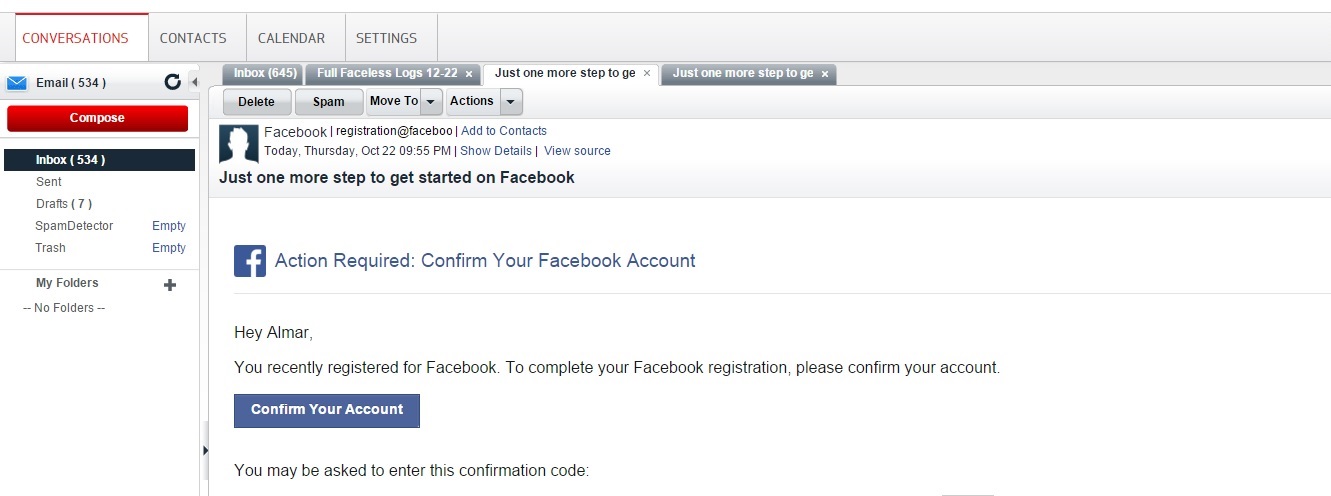Expand the Move To dropdown arrow
Viewport: 1331px width, 496px height.
(x=431, y=102)
